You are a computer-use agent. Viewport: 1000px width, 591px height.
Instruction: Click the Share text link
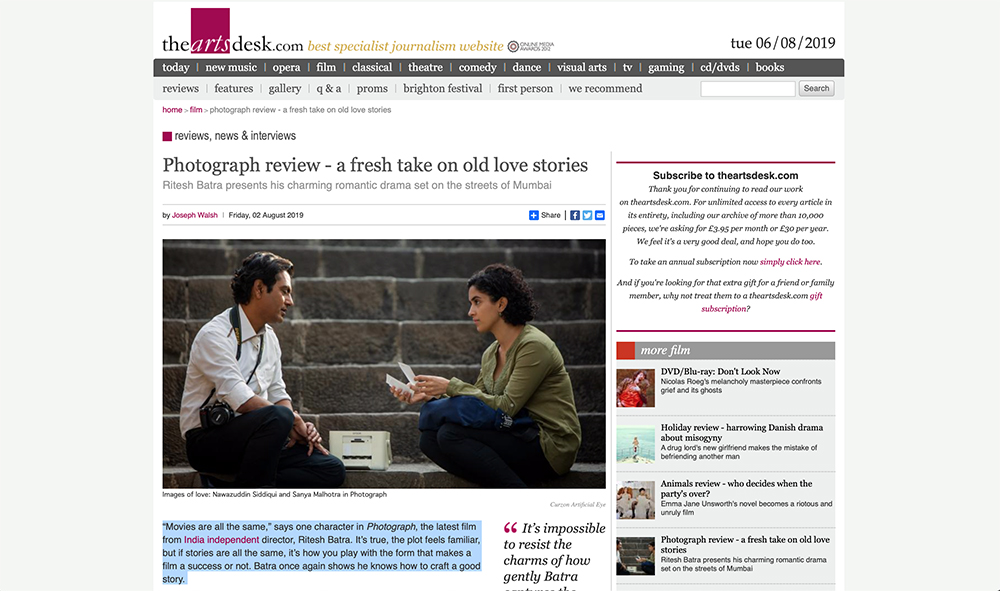click(550, 215)
